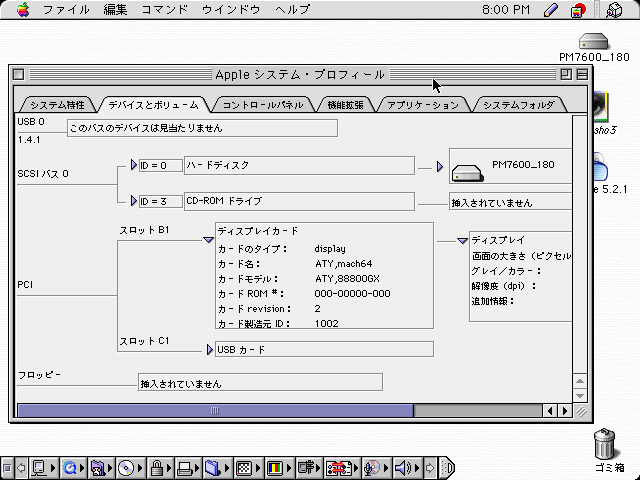Open the remote access red-arrows module
This screenshot has width=640, height=480.
click(x=342, y=467)
